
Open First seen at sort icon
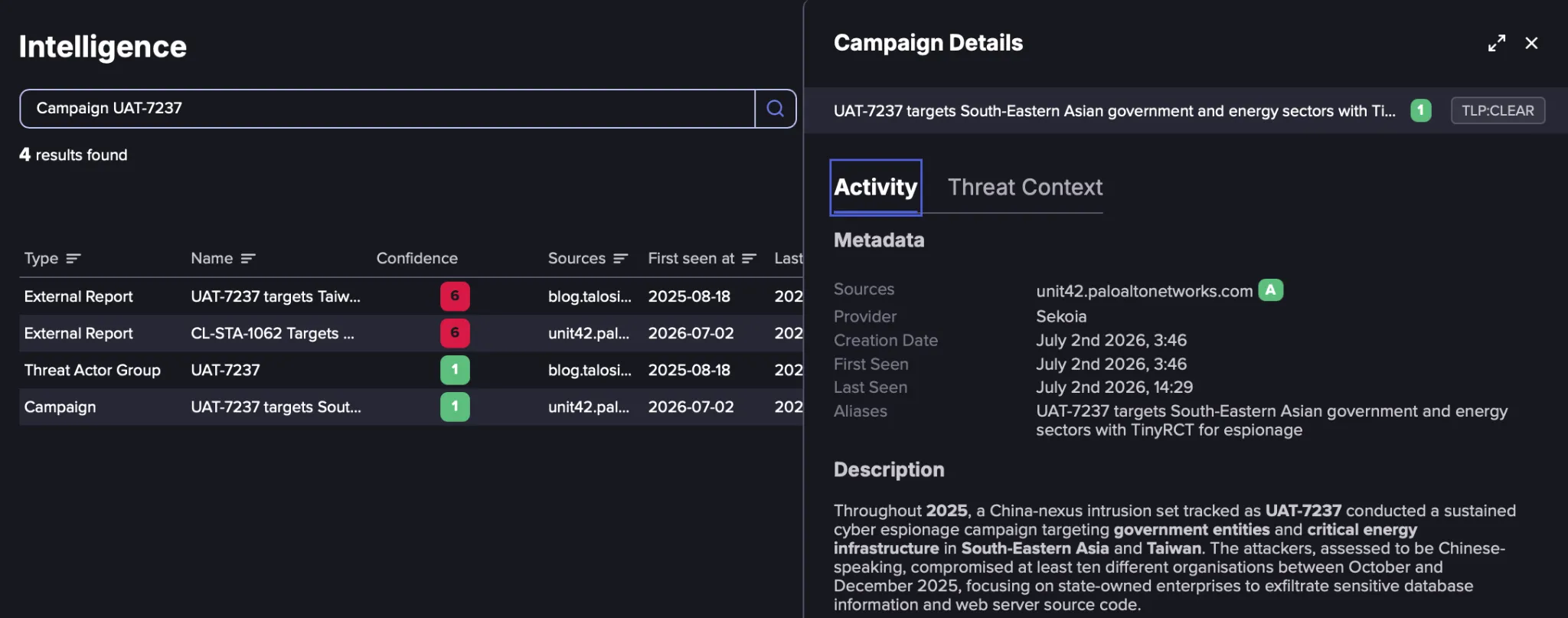point(749,259)
